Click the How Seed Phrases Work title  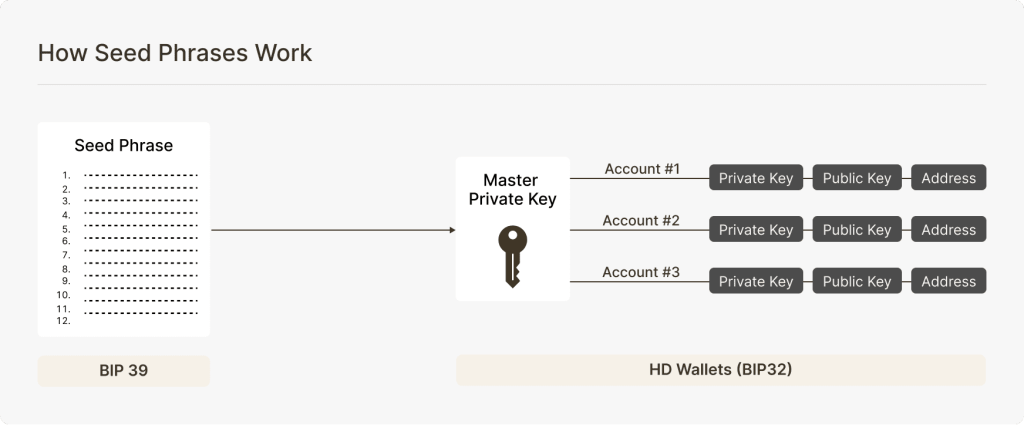coord(175,53)
